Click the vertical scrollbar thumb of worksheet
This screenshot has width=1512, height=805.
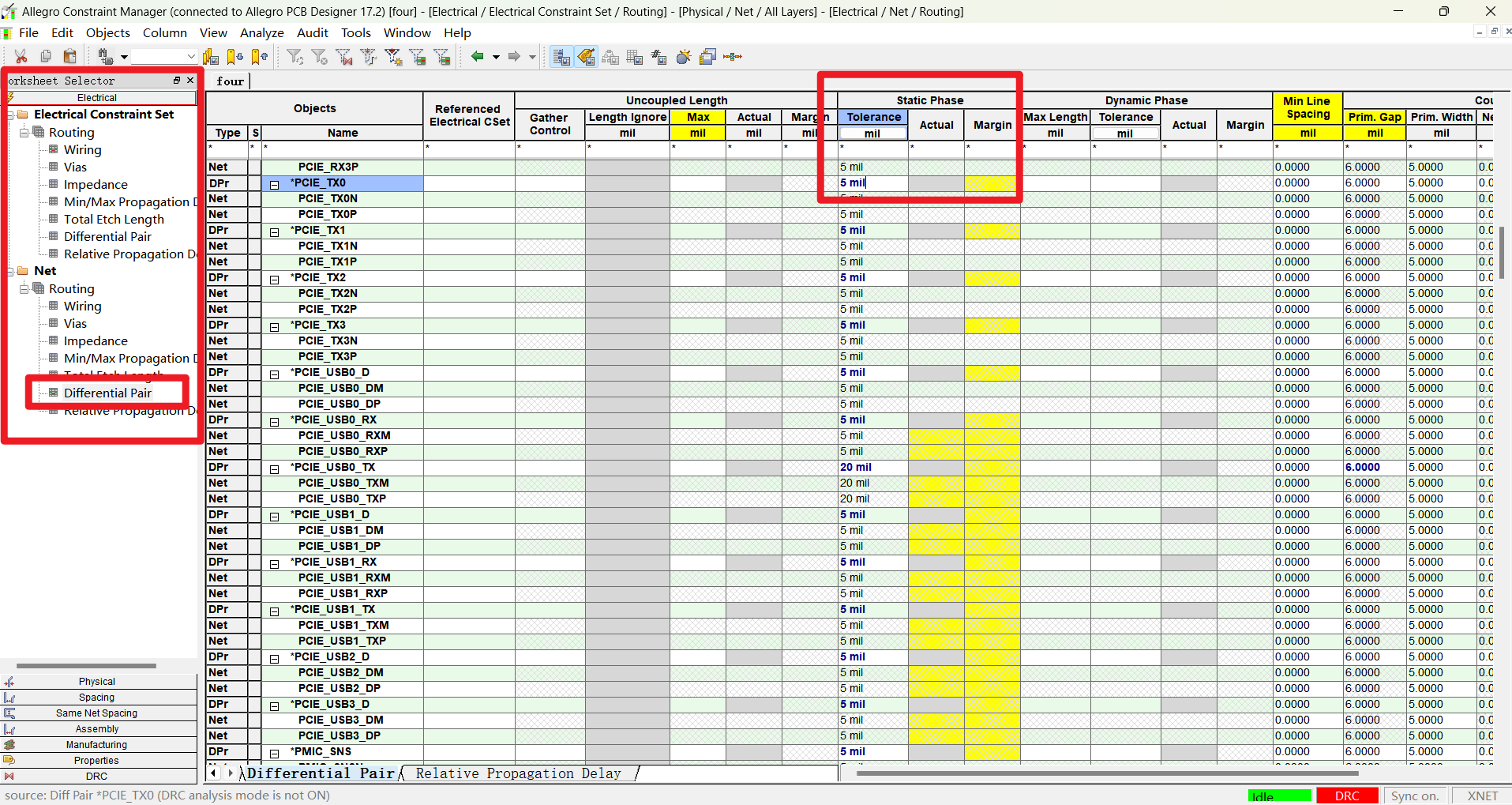coord(1501,253)
